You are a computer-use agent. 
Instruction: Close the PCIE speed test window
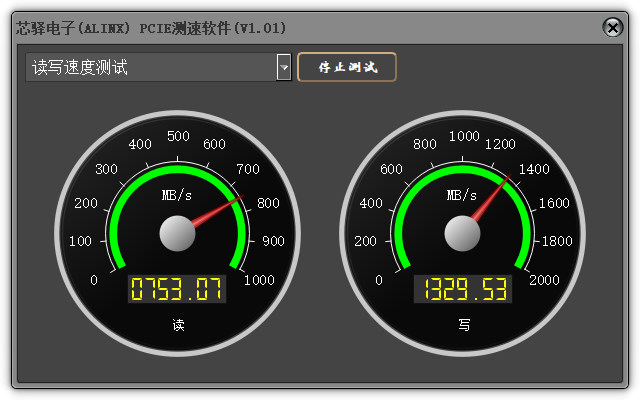[x=612, y=28]
